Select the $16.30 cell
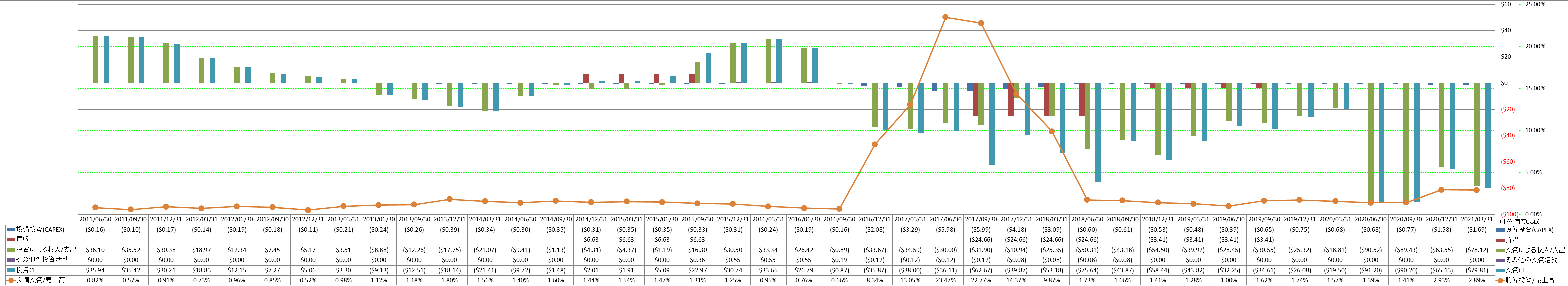This screenshot has width=1568, height=286. [697, 250]
